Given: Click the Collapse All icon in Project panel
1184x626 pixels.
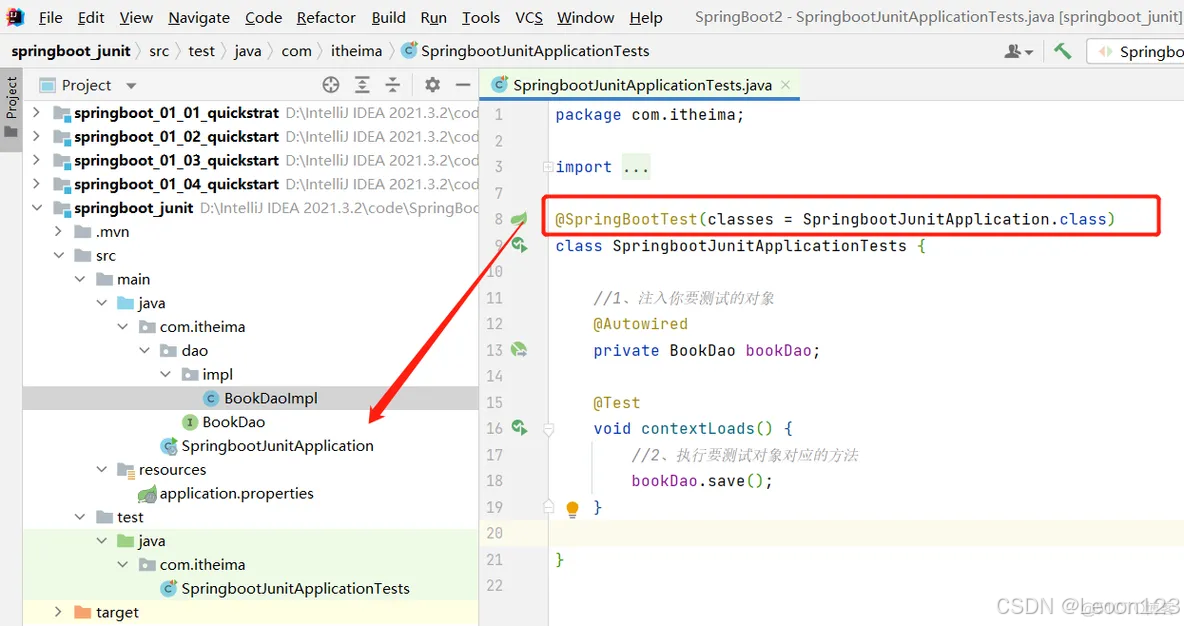Looking at the screenshot, I should click(393, 85).
